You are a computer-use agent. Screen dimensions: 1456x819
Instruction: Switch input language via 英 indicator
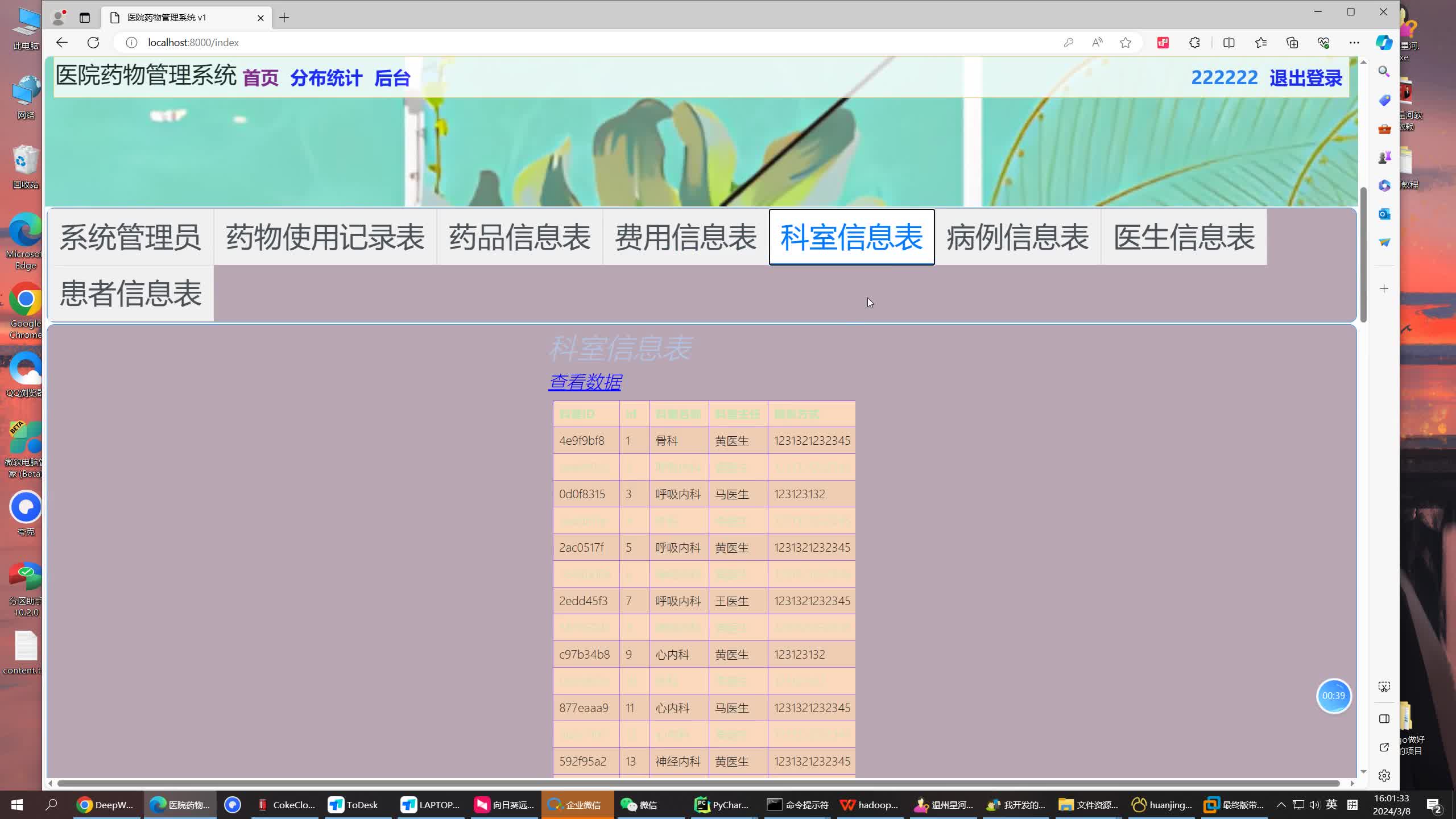click(1331, 805)
